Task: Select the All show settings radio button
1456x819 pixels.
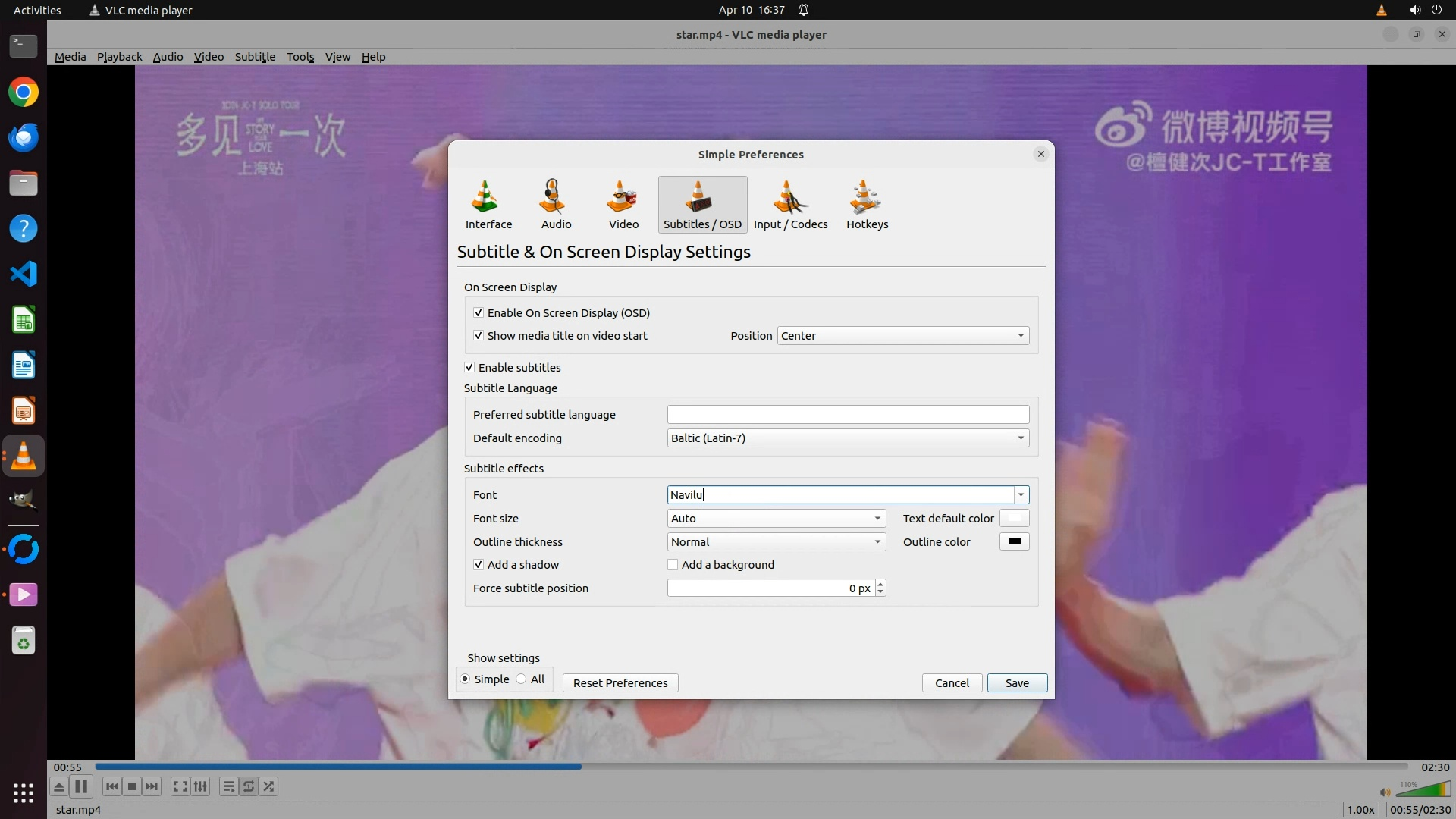Action: coord(522,679)
